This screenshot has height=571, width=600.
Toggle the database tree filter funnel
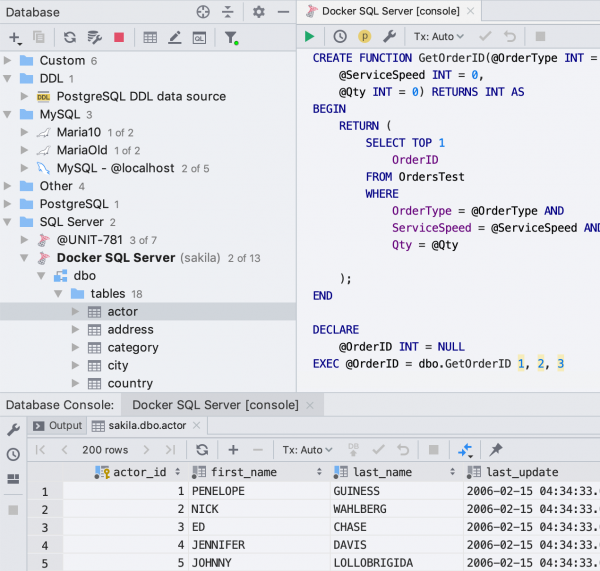(x=231, y=38)
